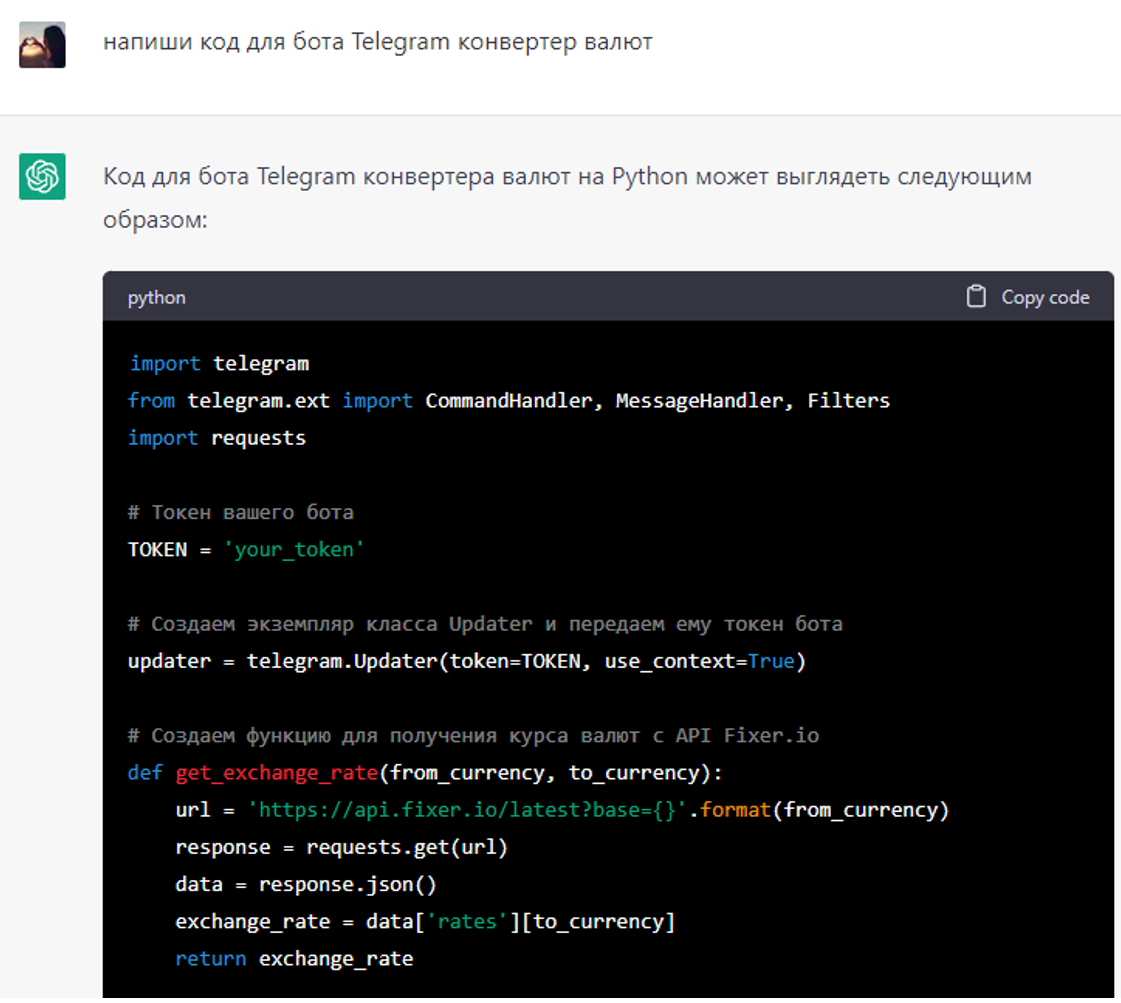Click the line "data = response.json()"
This screenshot has width=1121, height=1003.
coord(306,884)
